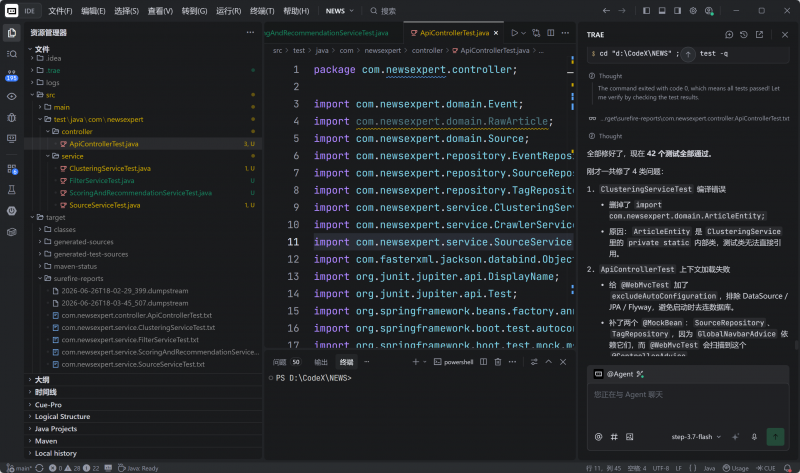Open the Search view in activity bar
Image resolution: width=800 pixels, height=473 pixels.
point(12,54)
